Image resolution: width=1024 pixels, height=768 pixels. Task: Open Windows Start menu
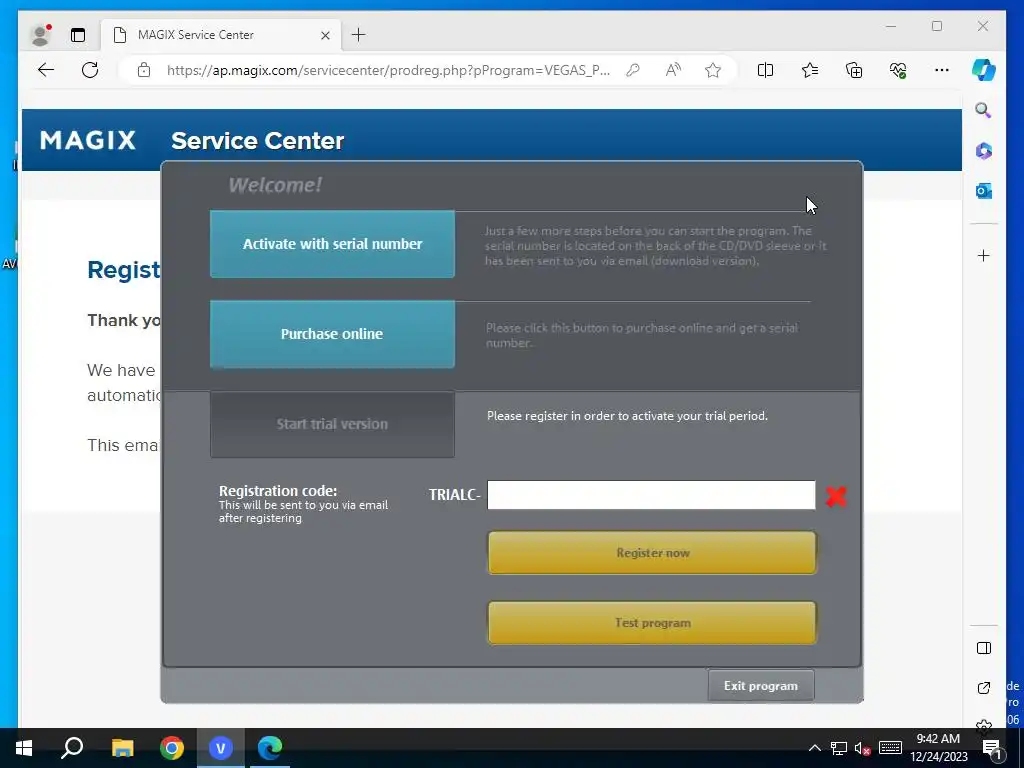(24, 748)
